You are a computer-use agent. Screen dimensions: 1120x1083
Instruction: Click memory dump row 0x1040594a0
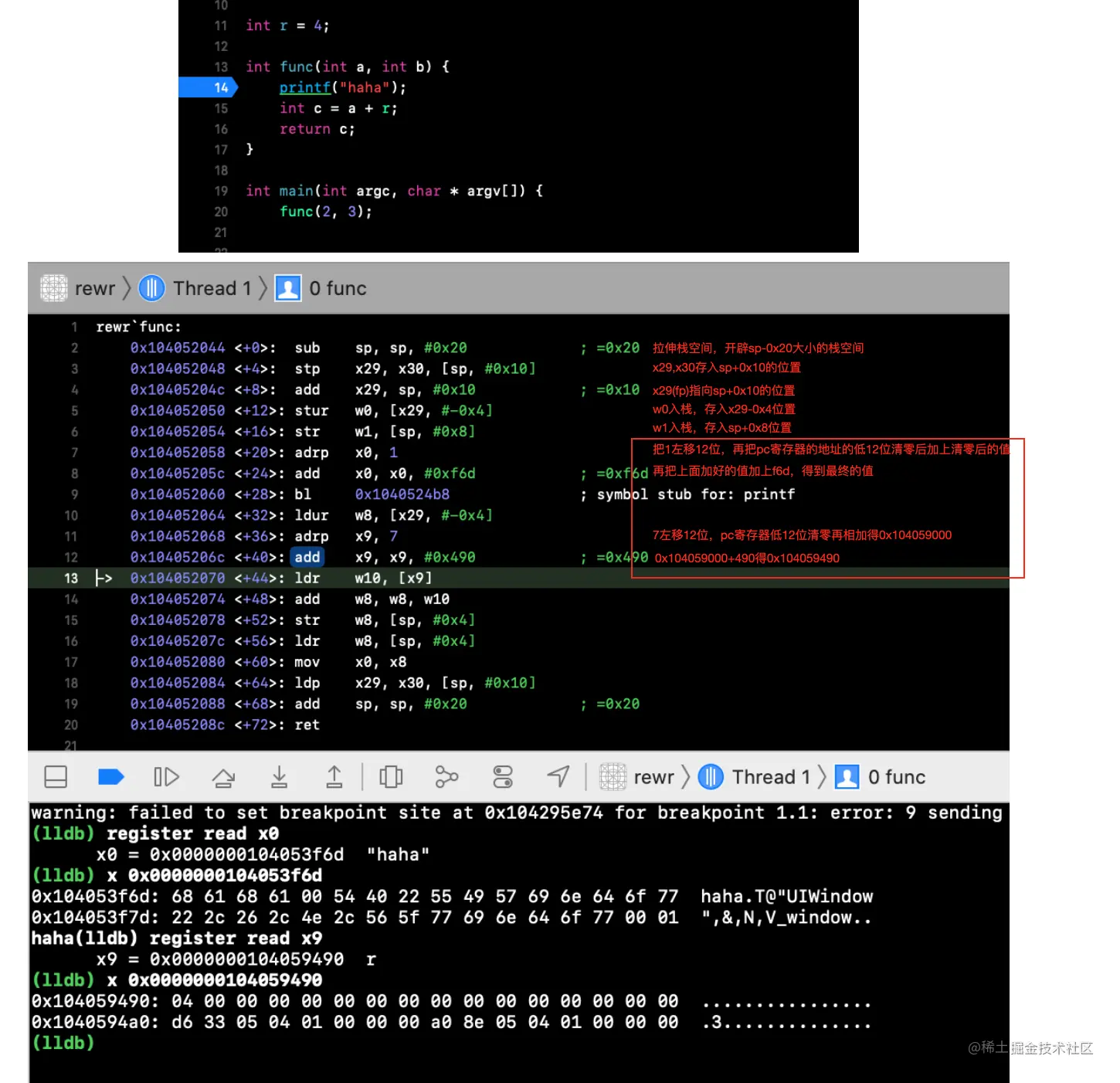[x=452, y=1021]
